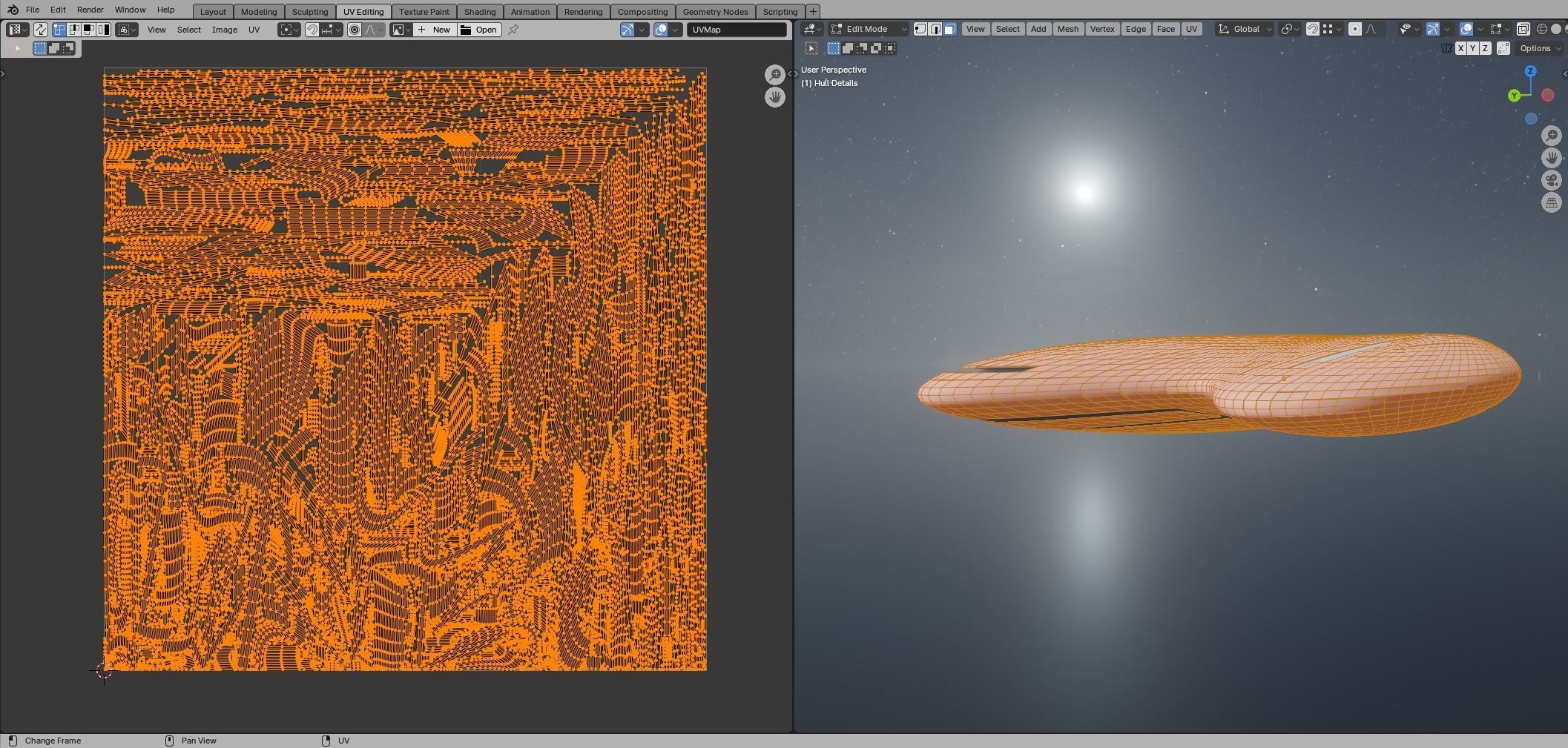Screen dimensions: 1568x748
Task: Open the File menu
Action: (33, 10)
